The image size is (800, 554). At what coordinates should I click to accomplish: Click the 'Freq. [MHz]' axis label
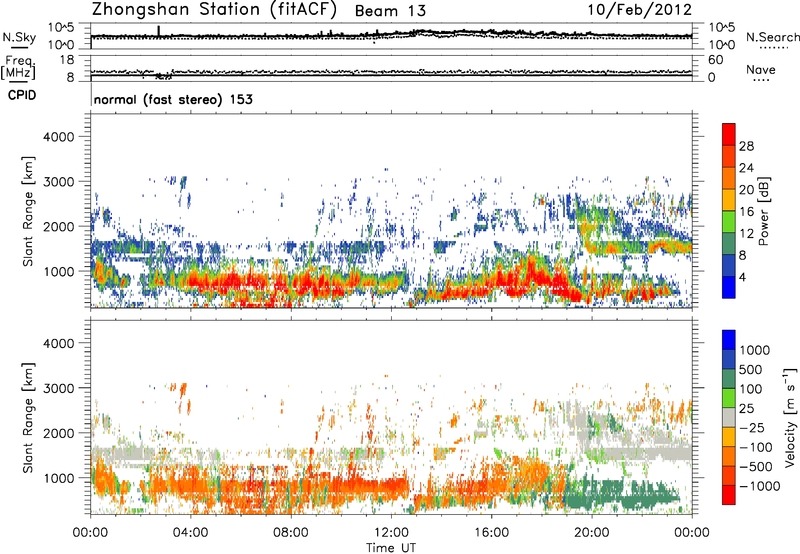pyautogui.click(x=19, y=67)
